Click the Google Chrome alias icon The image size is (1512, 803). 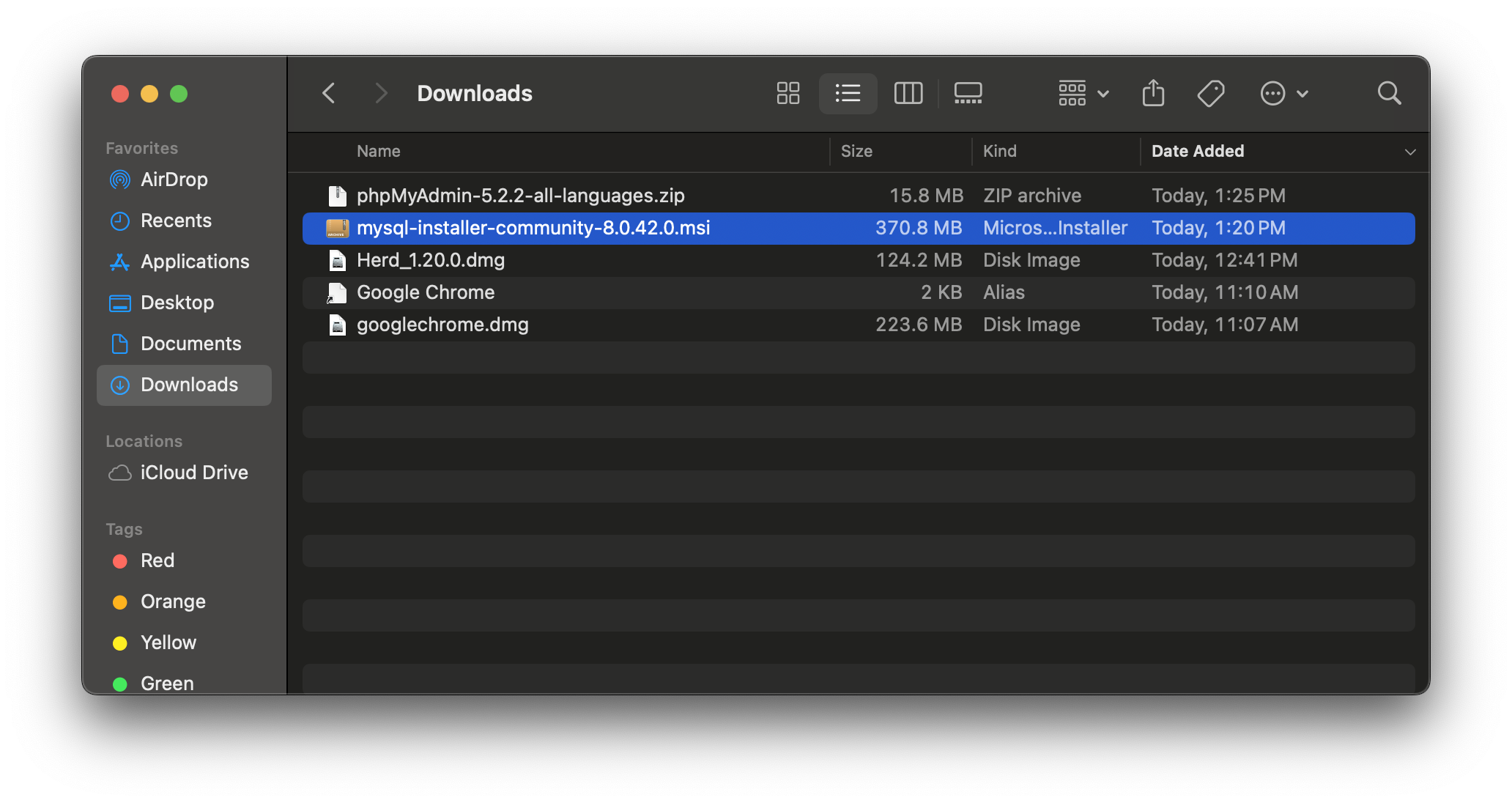337,292
